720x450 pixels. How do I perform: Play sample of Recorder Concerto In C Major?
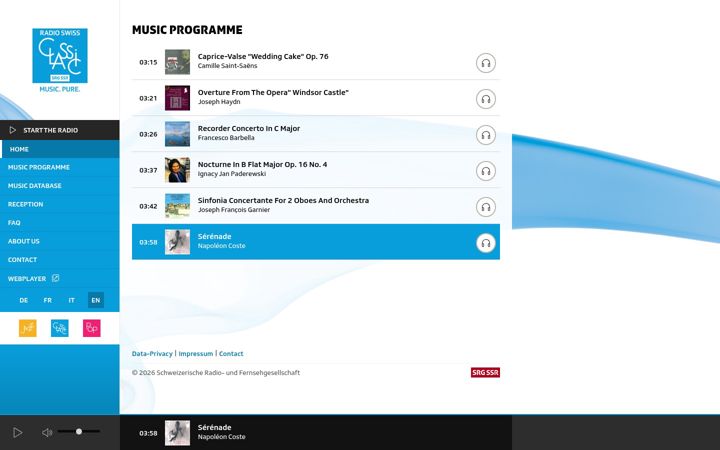coord(485,135)
